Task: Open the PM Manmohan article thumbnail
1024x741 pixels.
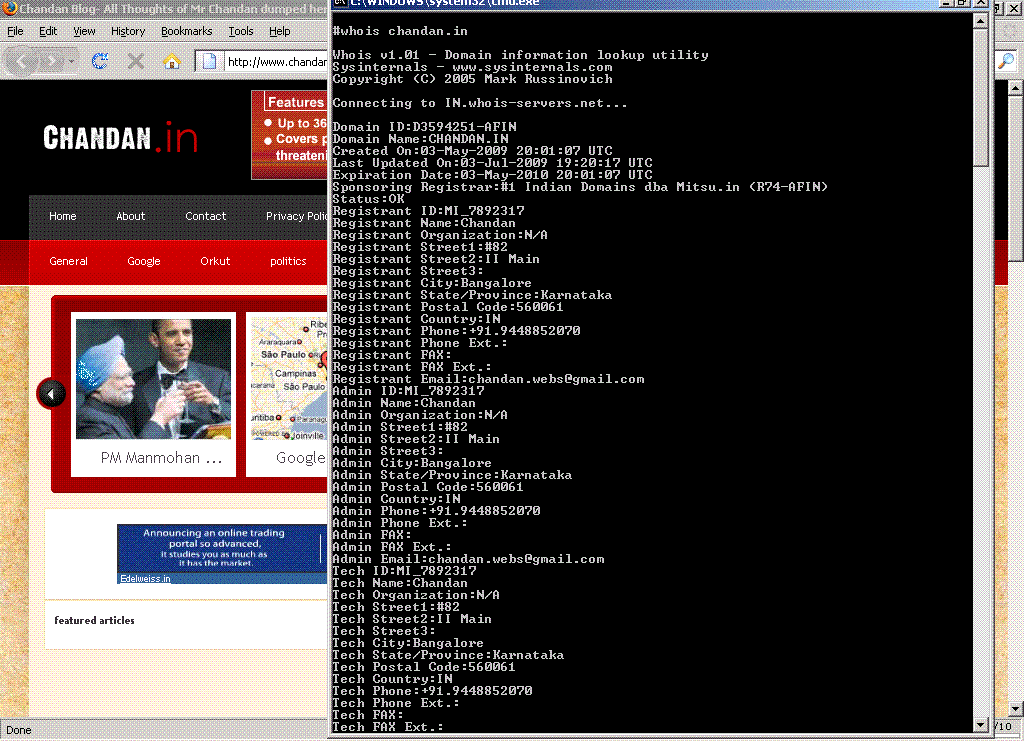Action: 153,379
